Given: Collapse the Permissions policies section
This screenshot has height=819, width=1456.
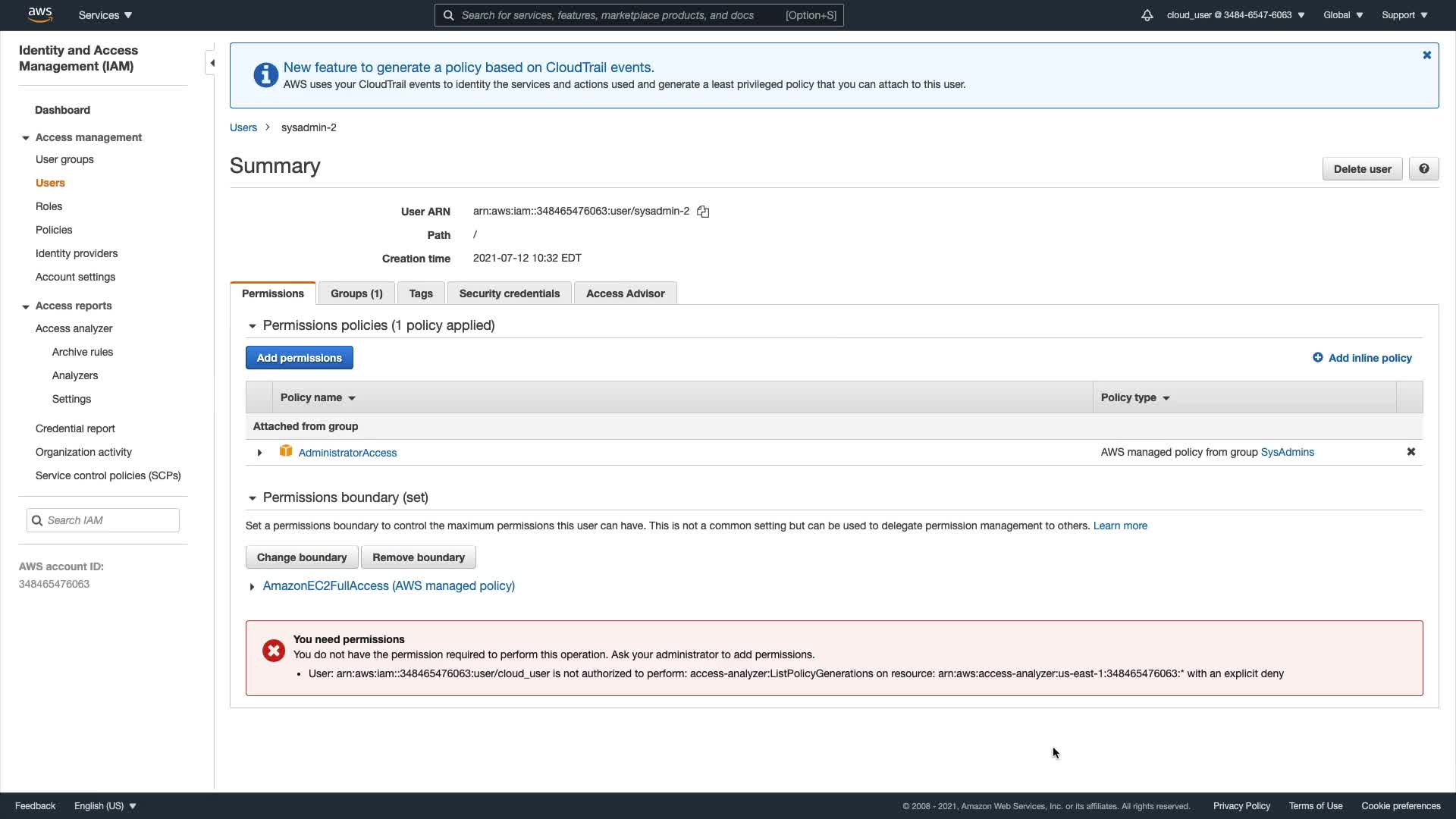Looking at the screenshot, I should tap(252, 326).
